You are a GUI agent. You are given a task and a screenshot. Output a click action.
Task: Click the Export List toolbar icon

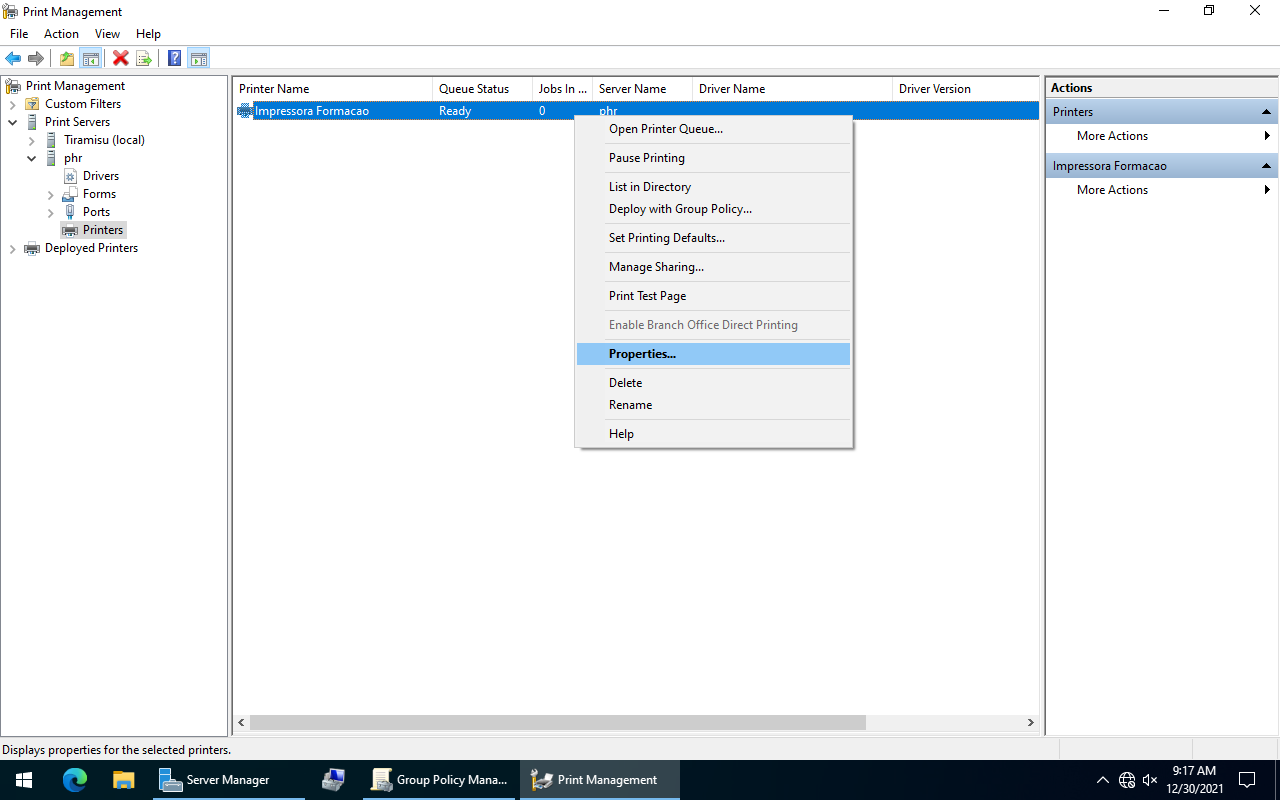pyautogui.click(x=144, y=58)
